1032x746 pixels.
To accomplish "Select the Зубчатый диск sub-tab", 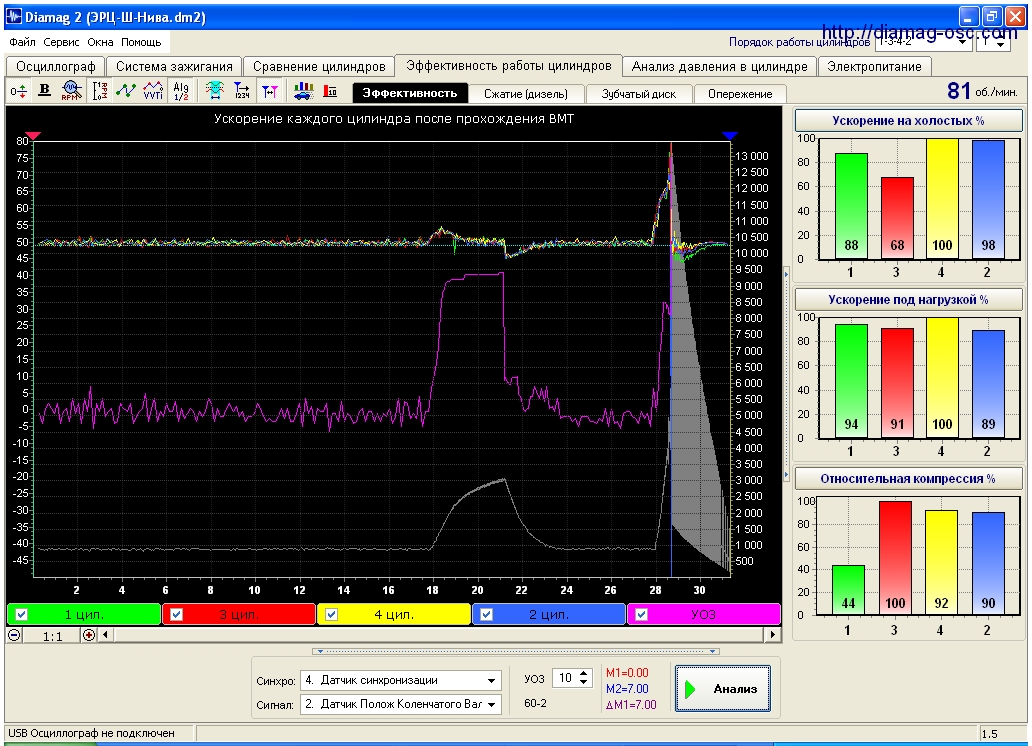I will click(638, 93).
